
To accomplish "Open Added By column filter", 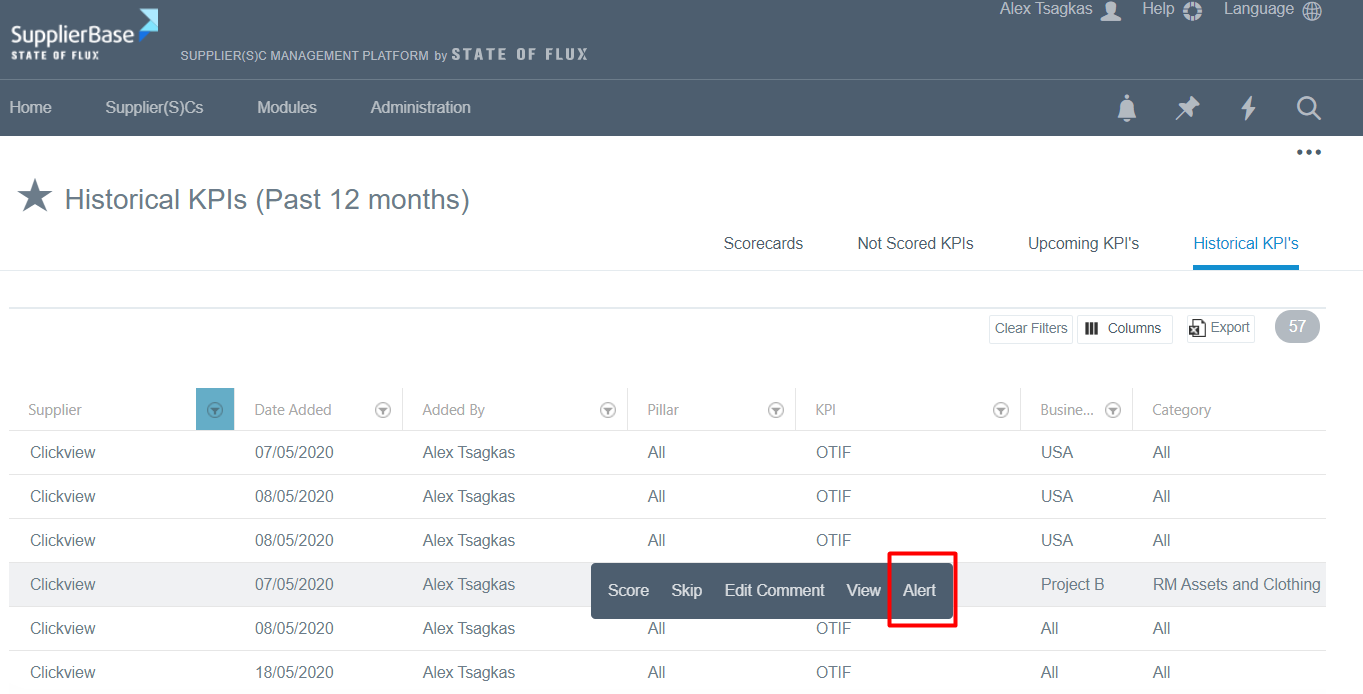I will point(607,410).
